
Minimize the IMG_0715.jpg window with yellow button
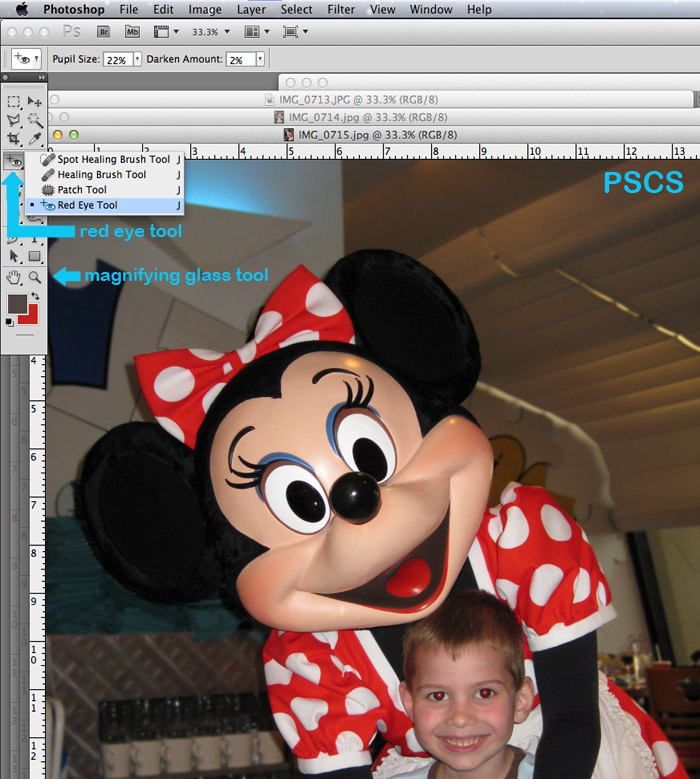click(x=58, y=135)
